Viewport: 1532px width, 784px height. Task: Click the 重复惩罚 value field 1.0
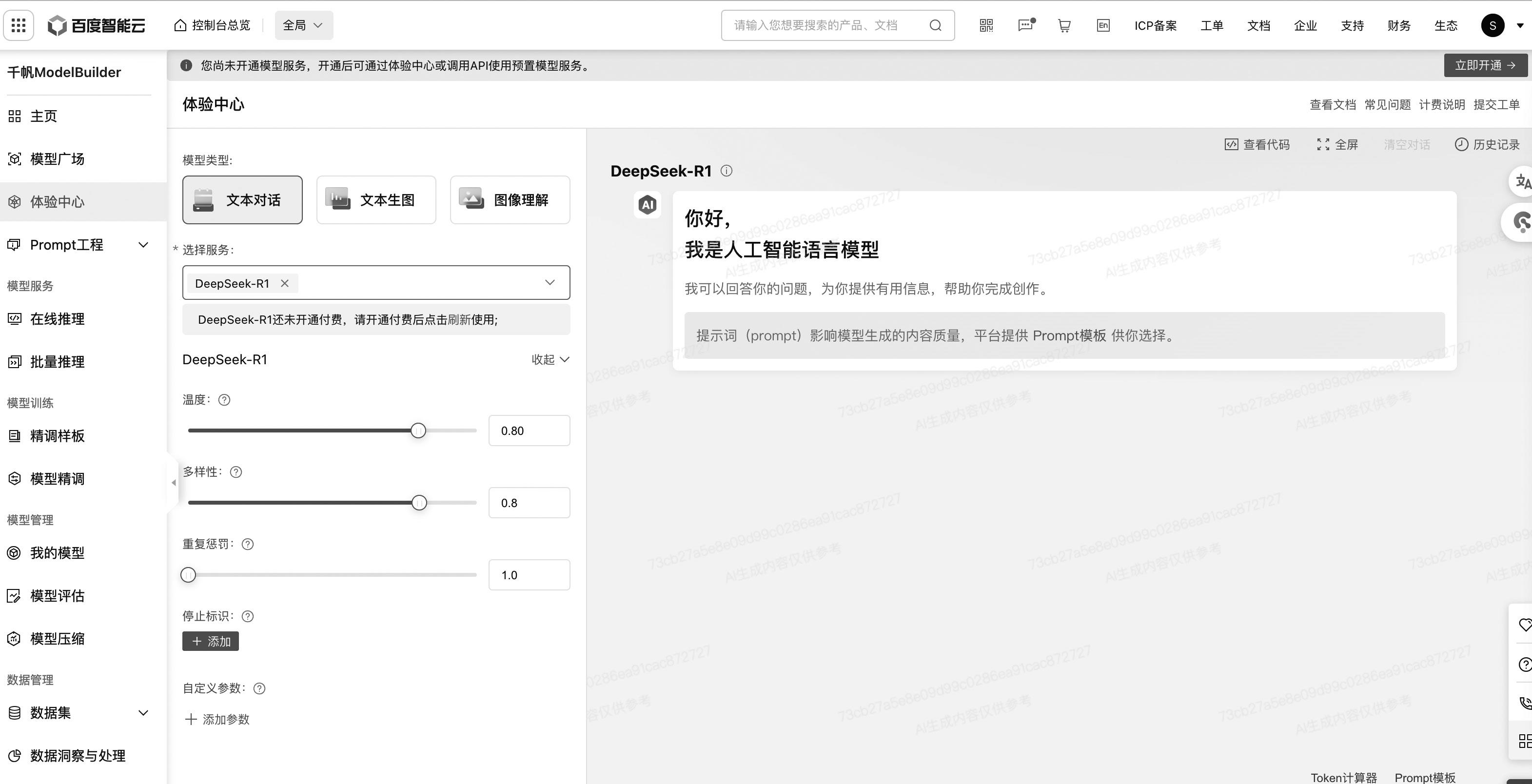(x=530, y=575)
